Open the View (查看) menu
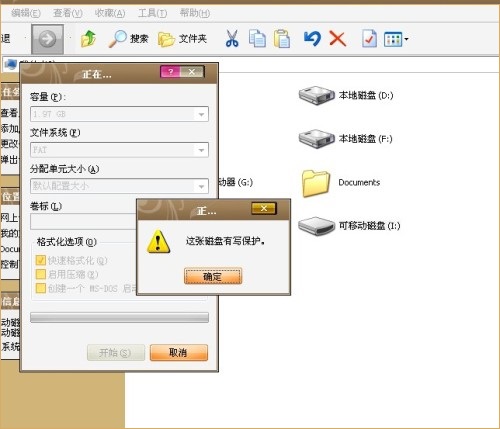The image size is (500, 429). coord(68,13)
